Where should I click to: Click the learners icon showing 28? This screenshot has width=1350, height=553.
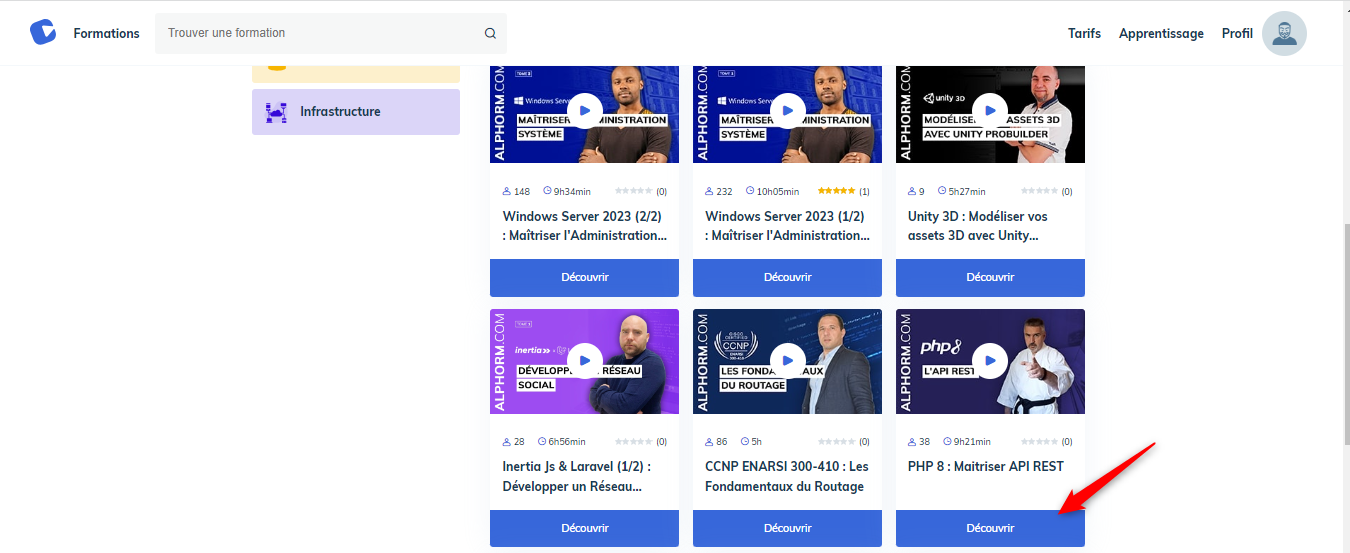point(507,441)
